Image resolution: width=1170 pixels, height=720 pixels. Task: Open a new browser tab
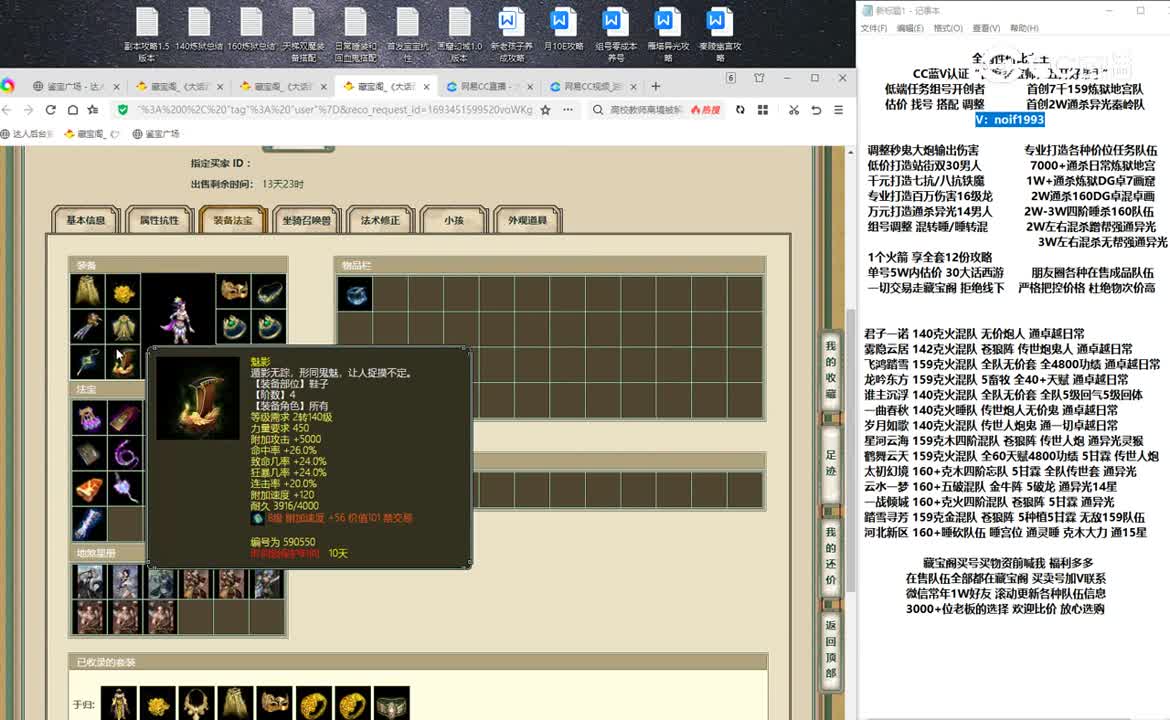point(656,87)
